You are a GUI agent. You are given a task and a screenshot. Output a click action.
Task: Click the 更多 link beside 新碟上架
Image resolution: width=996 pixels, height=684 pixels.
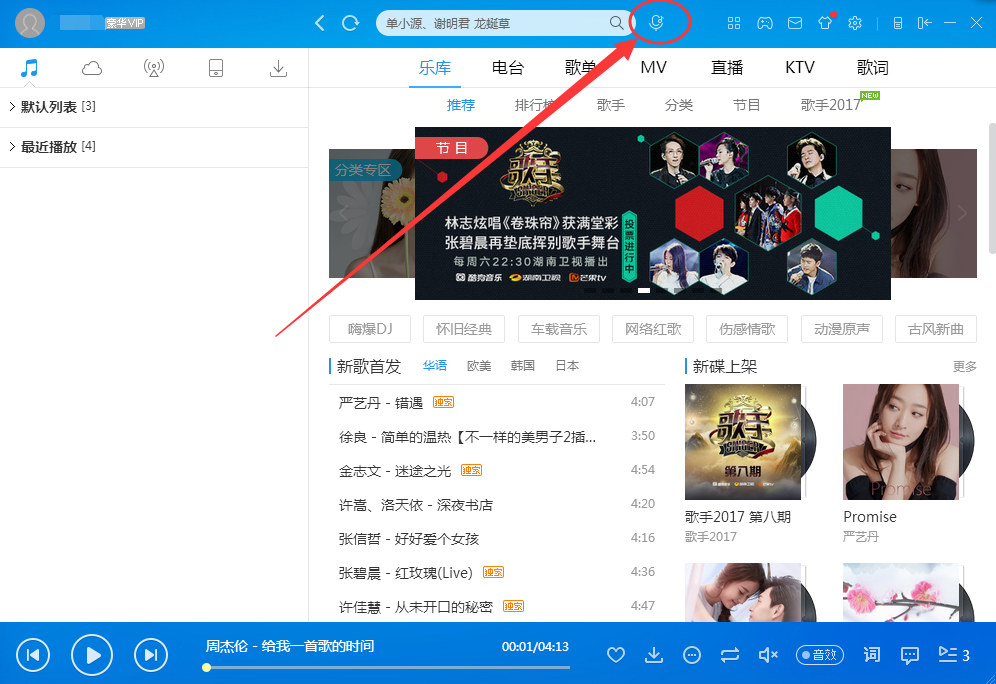click(x=964, y=366)
